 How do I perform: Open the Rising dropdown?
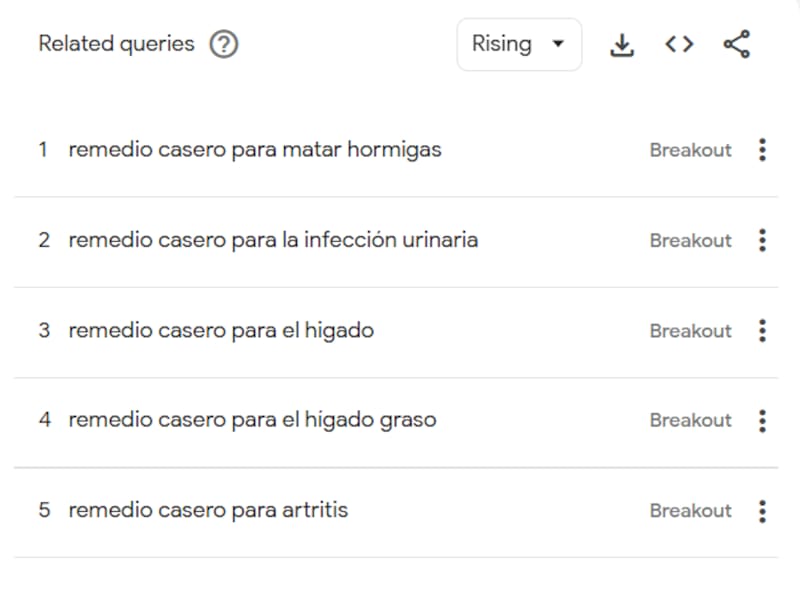tap(519, 44)
